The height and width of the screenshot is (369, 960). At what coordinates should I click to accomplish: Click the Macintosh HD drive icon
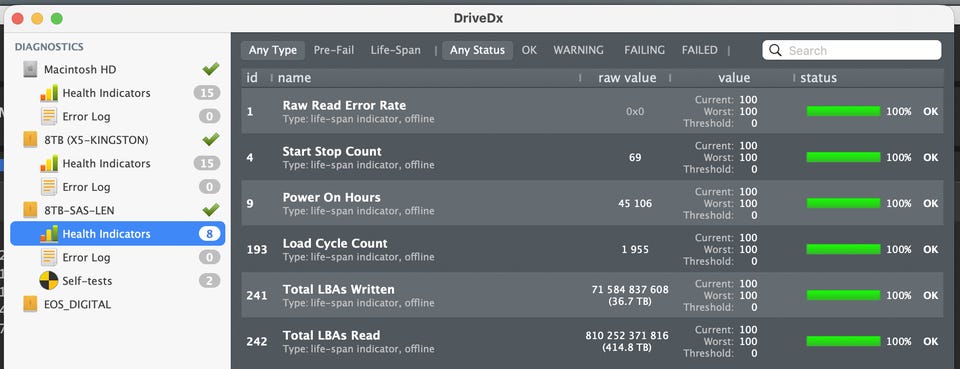click(30, 70)
